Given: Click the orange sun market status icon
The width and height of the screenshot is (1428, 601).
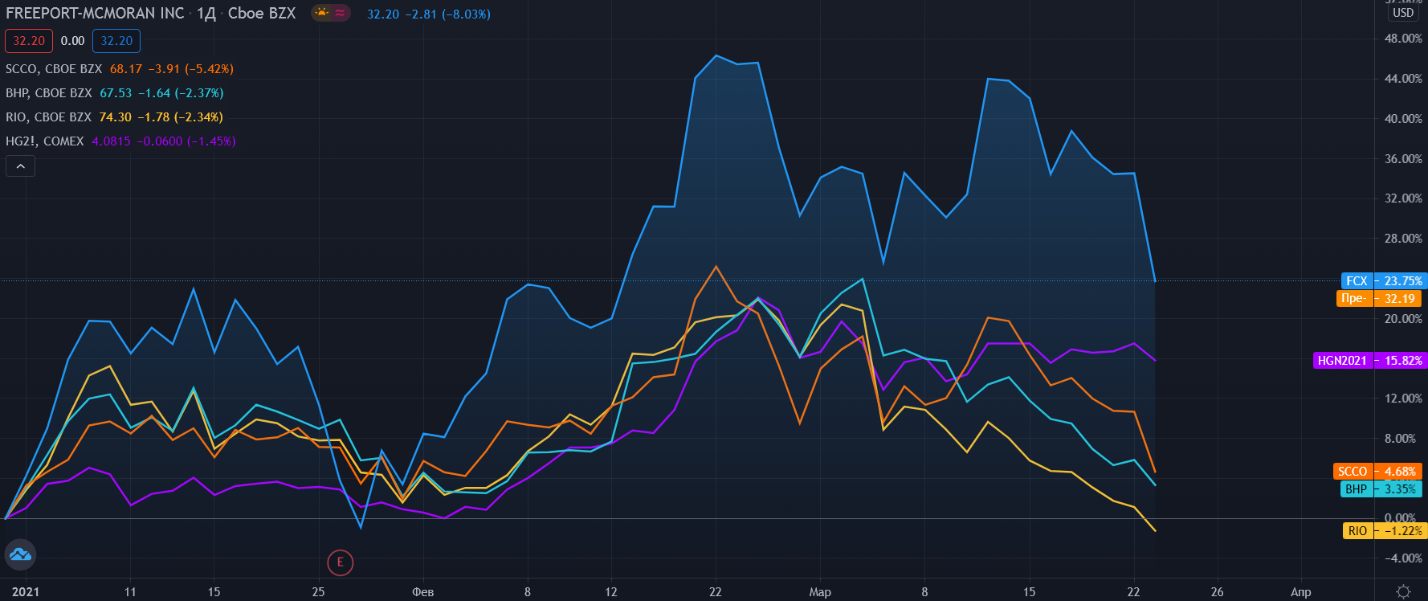Looking at the screenshot, I should click(x=322, y=14).
